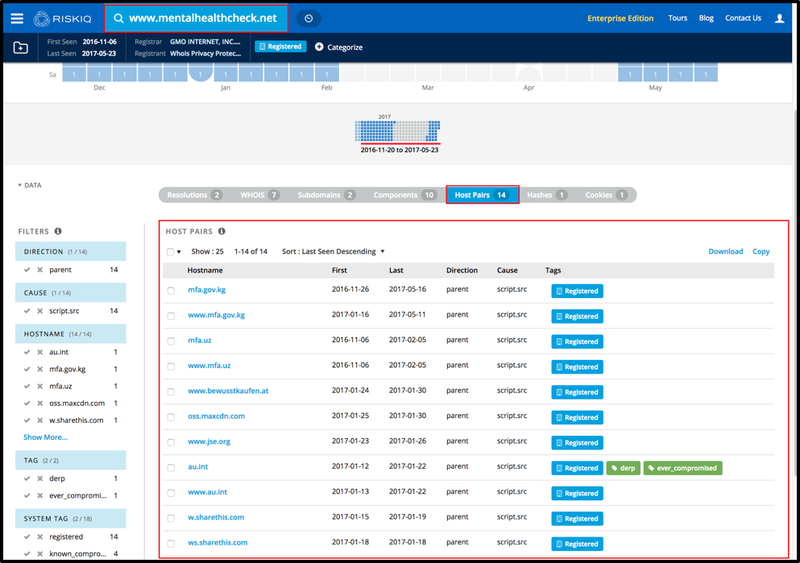Click the RiskIQ logo

tap(62, 19)
